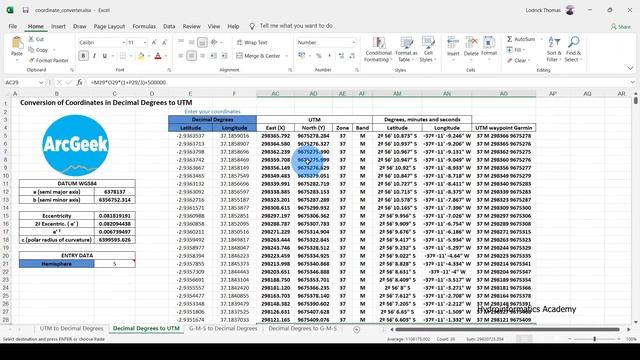Select bottom align in Alignment group
Image resolution: width=640 pixels, height=360 pixels.
point(202,42)
